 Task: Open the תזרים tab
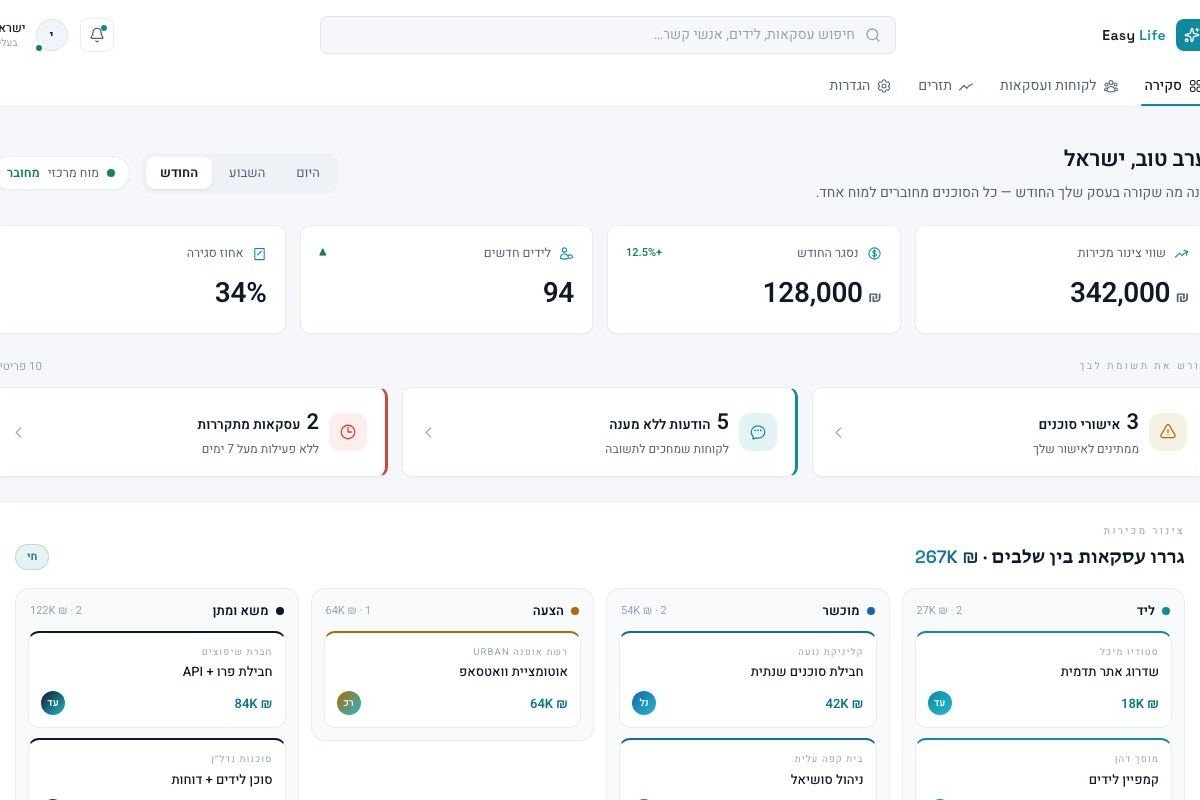946,86
